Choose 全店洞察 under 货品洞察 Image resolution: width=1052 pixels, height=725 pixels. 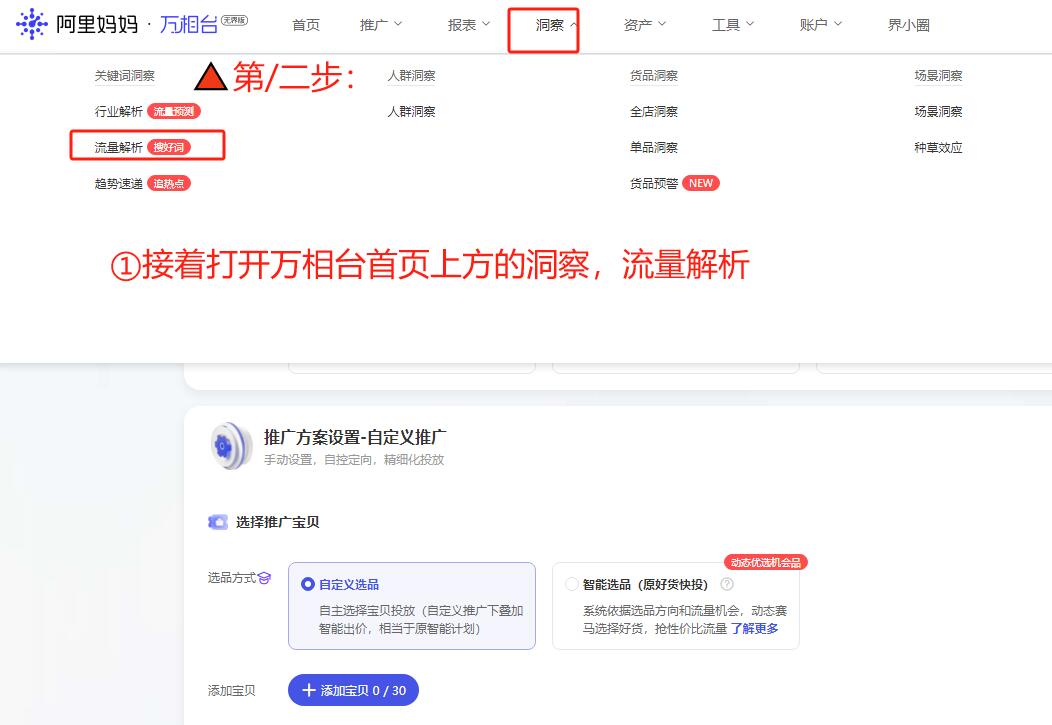click(x=653, y=111)
